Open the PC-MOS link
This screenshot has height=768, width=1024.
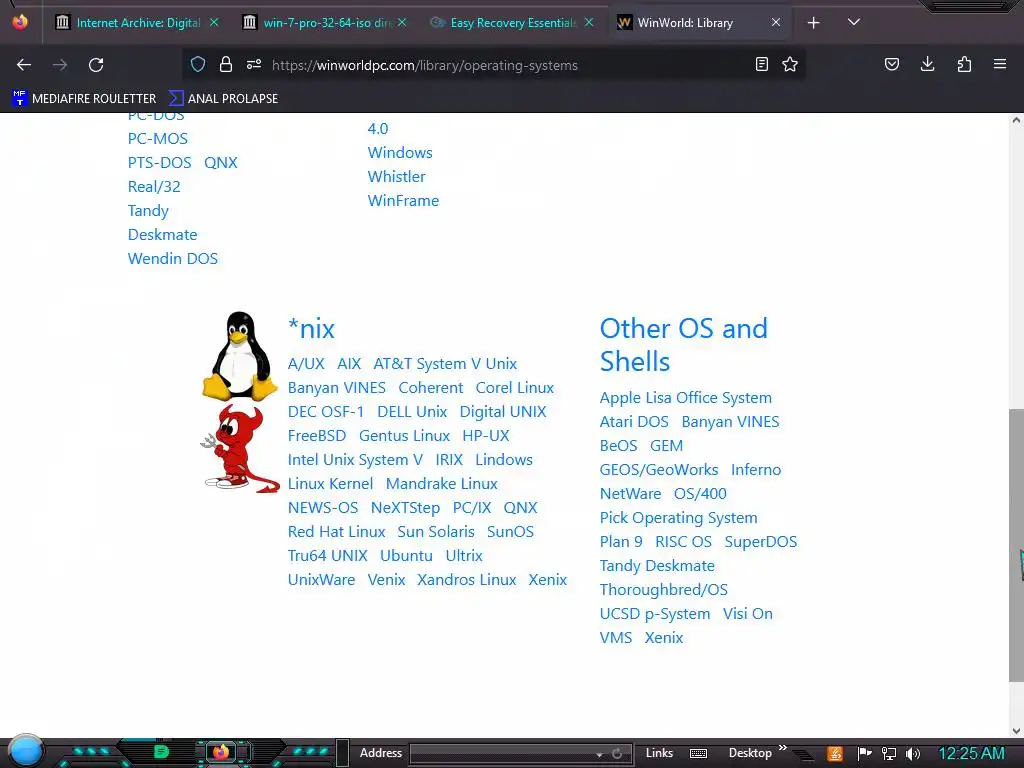157,138
